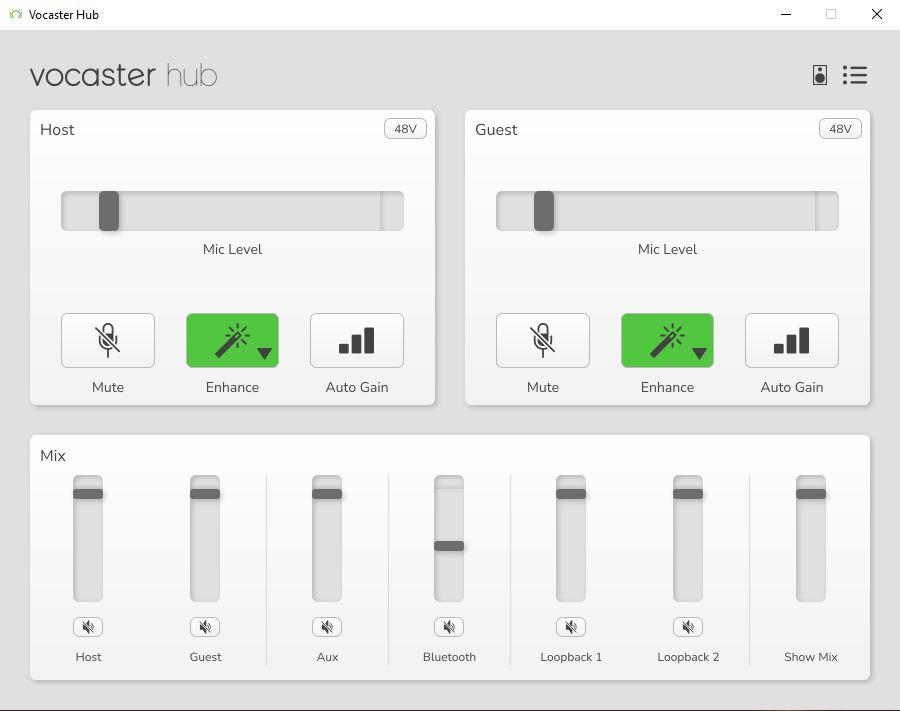The height and width of the screenshot is (711, 900).
Task: Mute the Loopback 2 mix channel
Action: 688,627
